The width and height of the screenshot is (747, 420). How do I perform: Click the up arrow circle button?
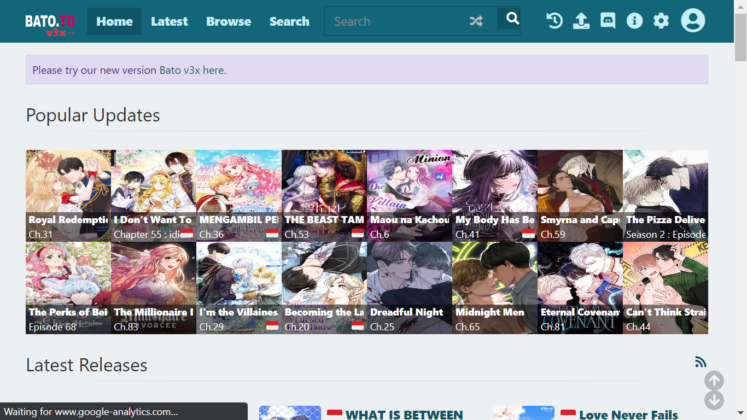coord(714,380)
